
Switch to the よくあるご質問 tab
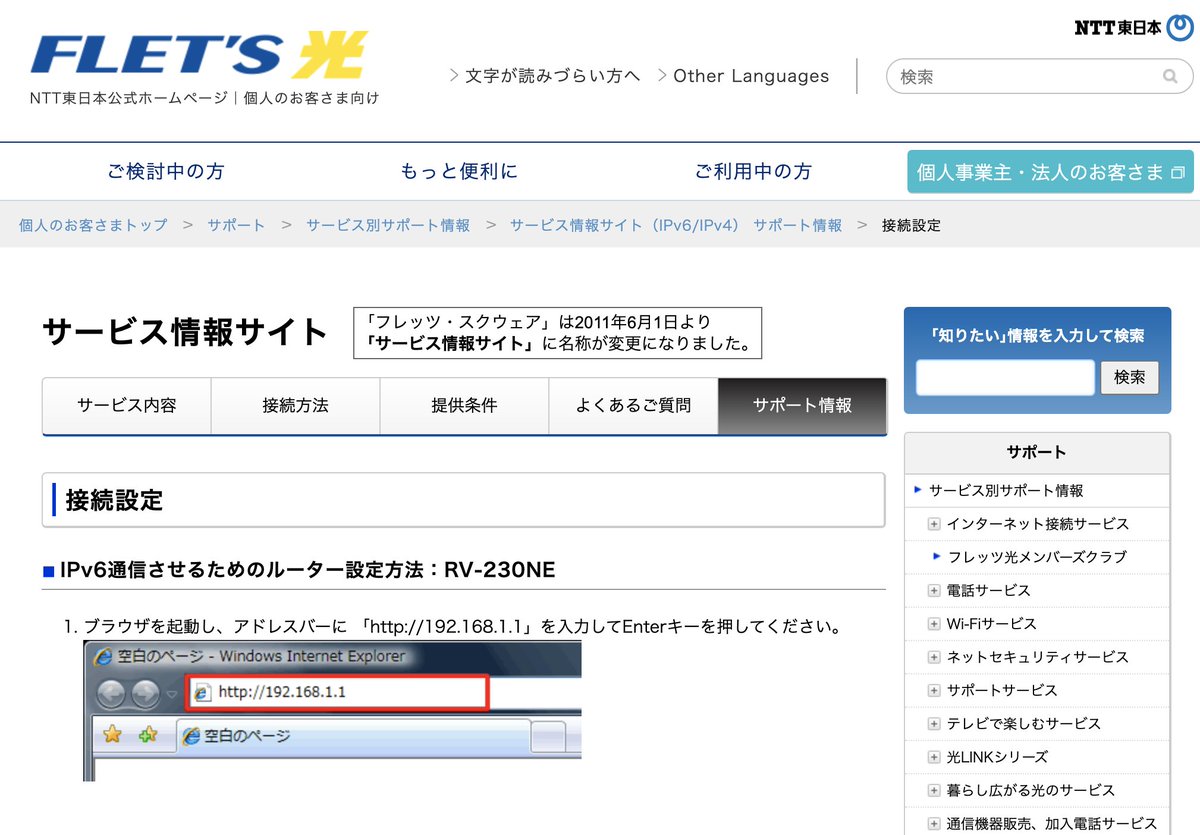pyautogui.click(x=633, y=405)
